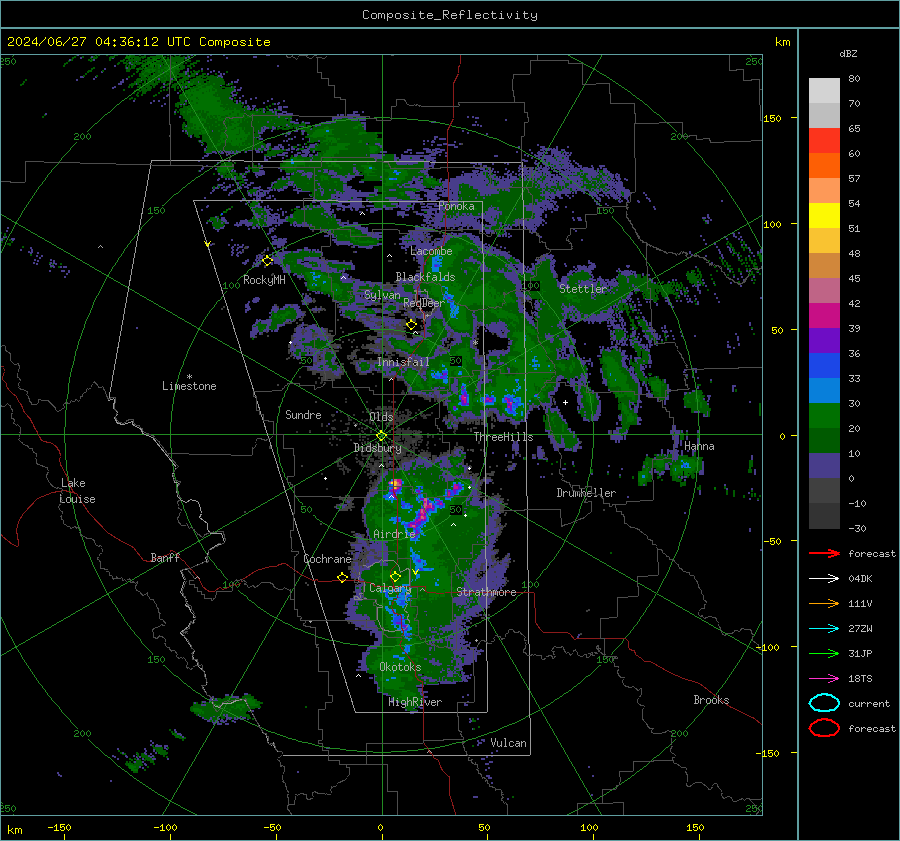Image resolution: width=900 pixels, height=841 pixels.
Task: Click the green 31JP arrow icon
Action: [824, 653]
